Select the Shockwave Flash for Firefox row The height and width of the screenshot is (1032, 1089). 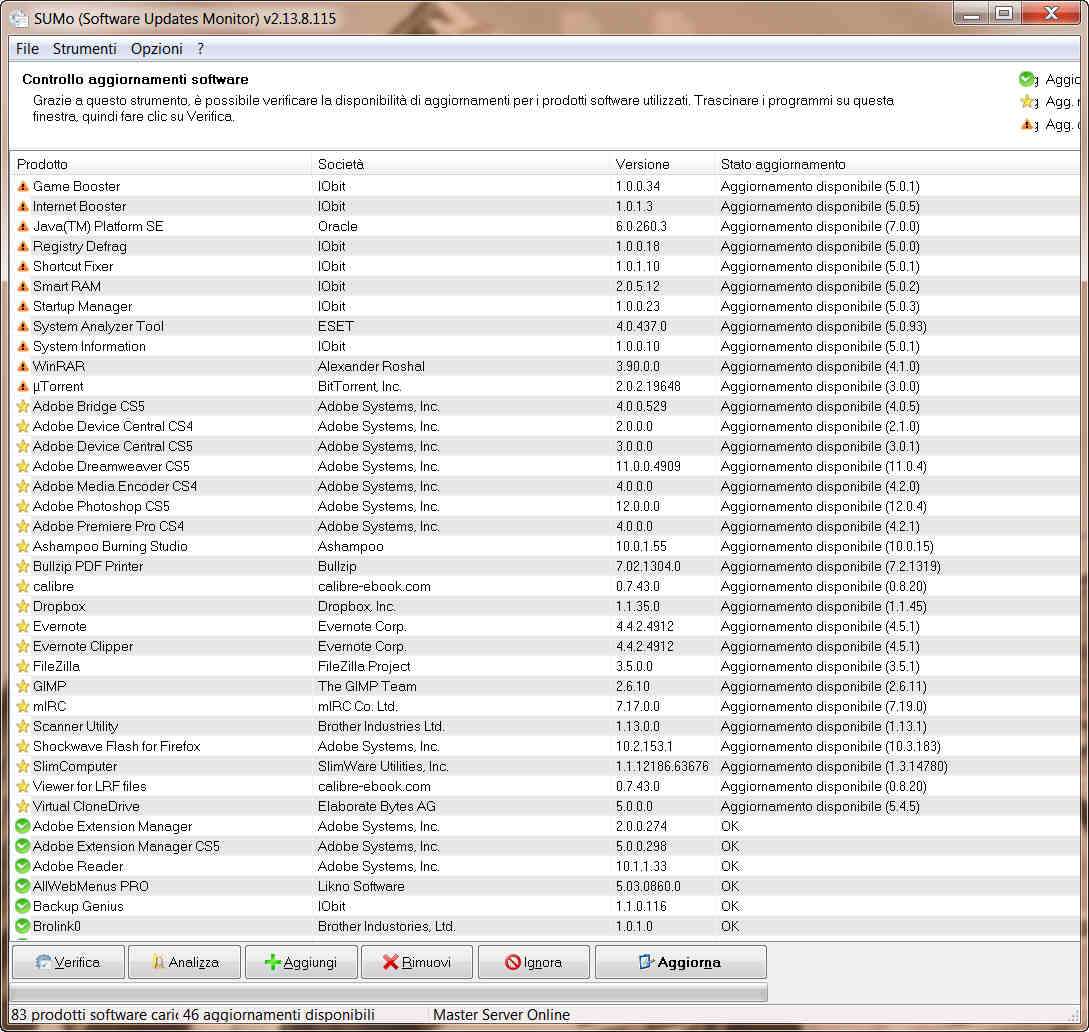[x=545, y=747]
